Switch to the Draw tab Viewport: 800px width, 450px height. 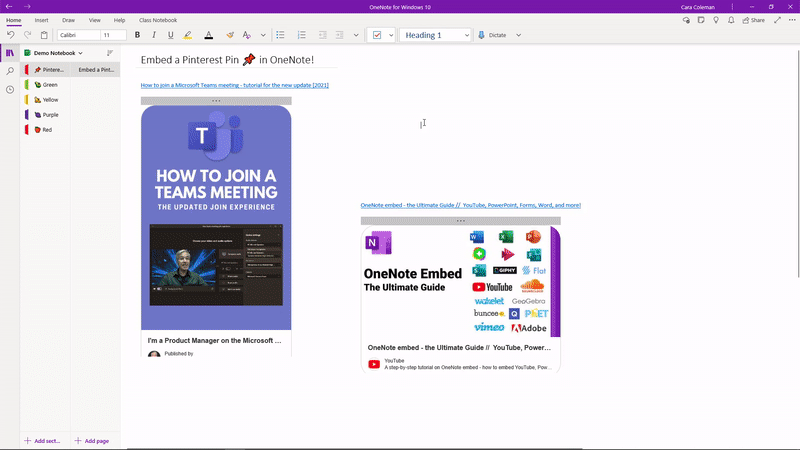point(68,20)
